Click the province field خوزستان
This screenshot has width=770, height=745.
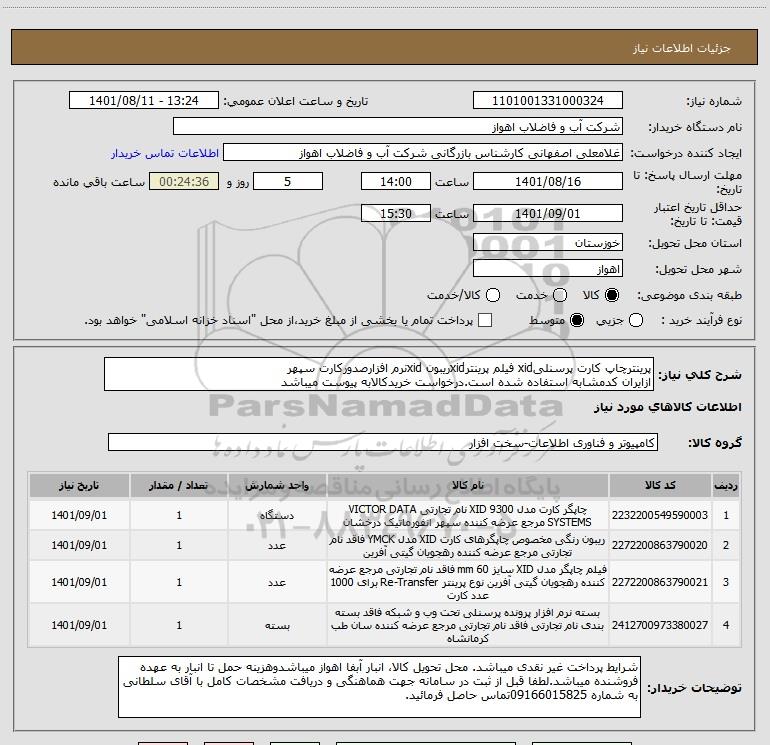pos(548,243)
